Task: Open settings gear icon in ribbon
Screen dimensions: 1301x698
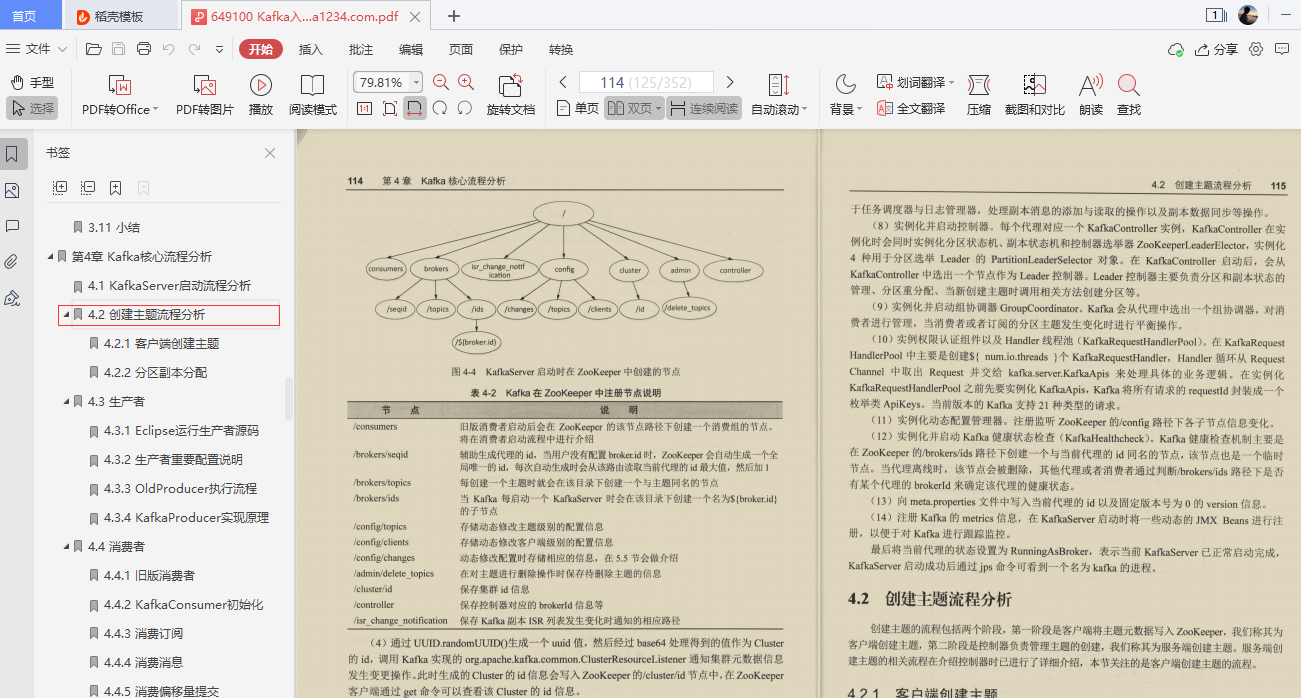Action: (1256, 49)
